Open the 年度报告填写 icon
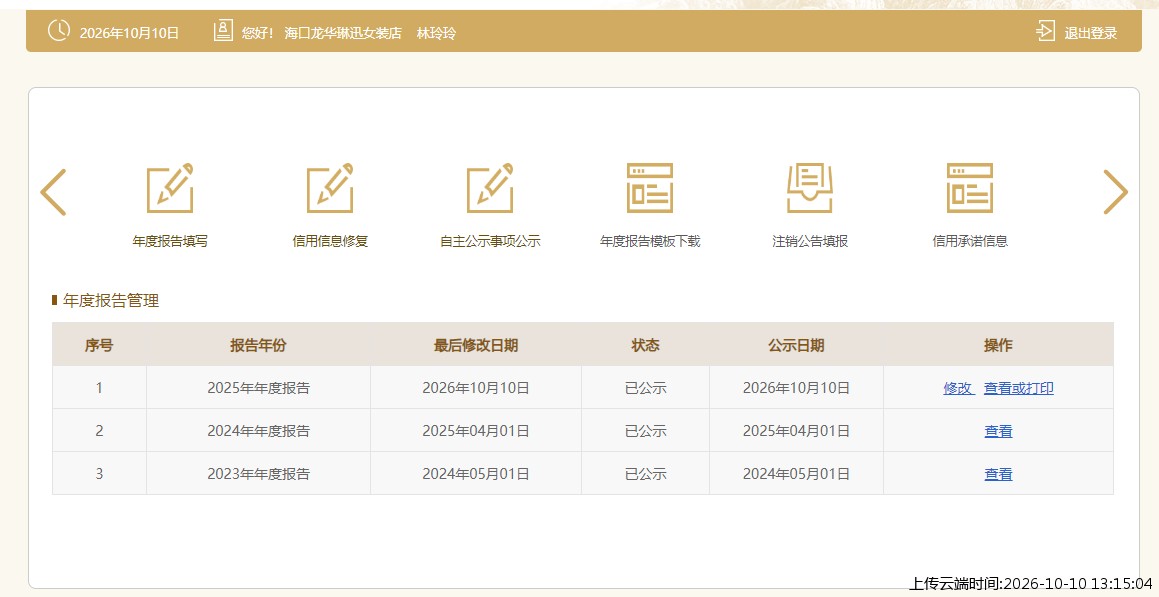The height and width of the screenshot is (597, 1159). pos(170,188)
